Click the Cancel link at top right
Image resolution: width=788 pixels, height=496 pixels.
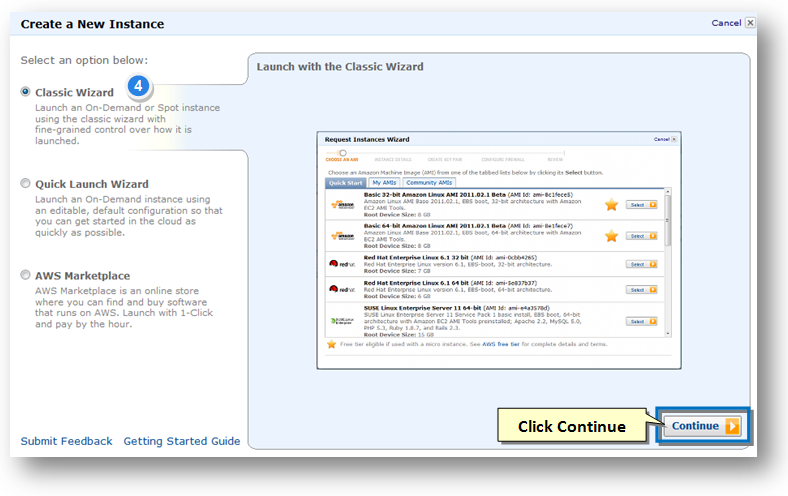click(726, 23)
